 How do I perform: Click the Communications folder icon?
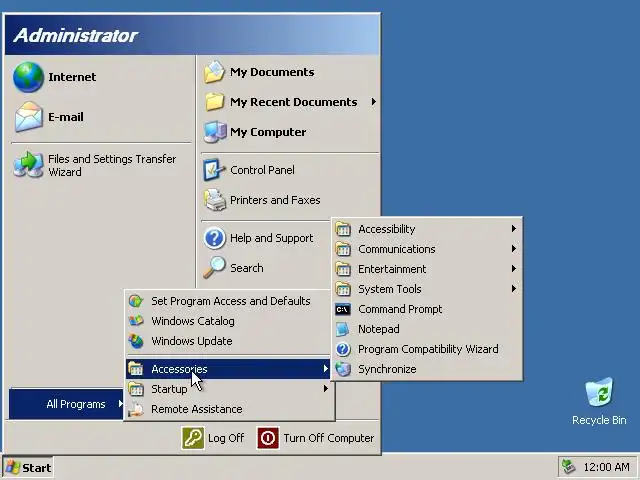343,249
